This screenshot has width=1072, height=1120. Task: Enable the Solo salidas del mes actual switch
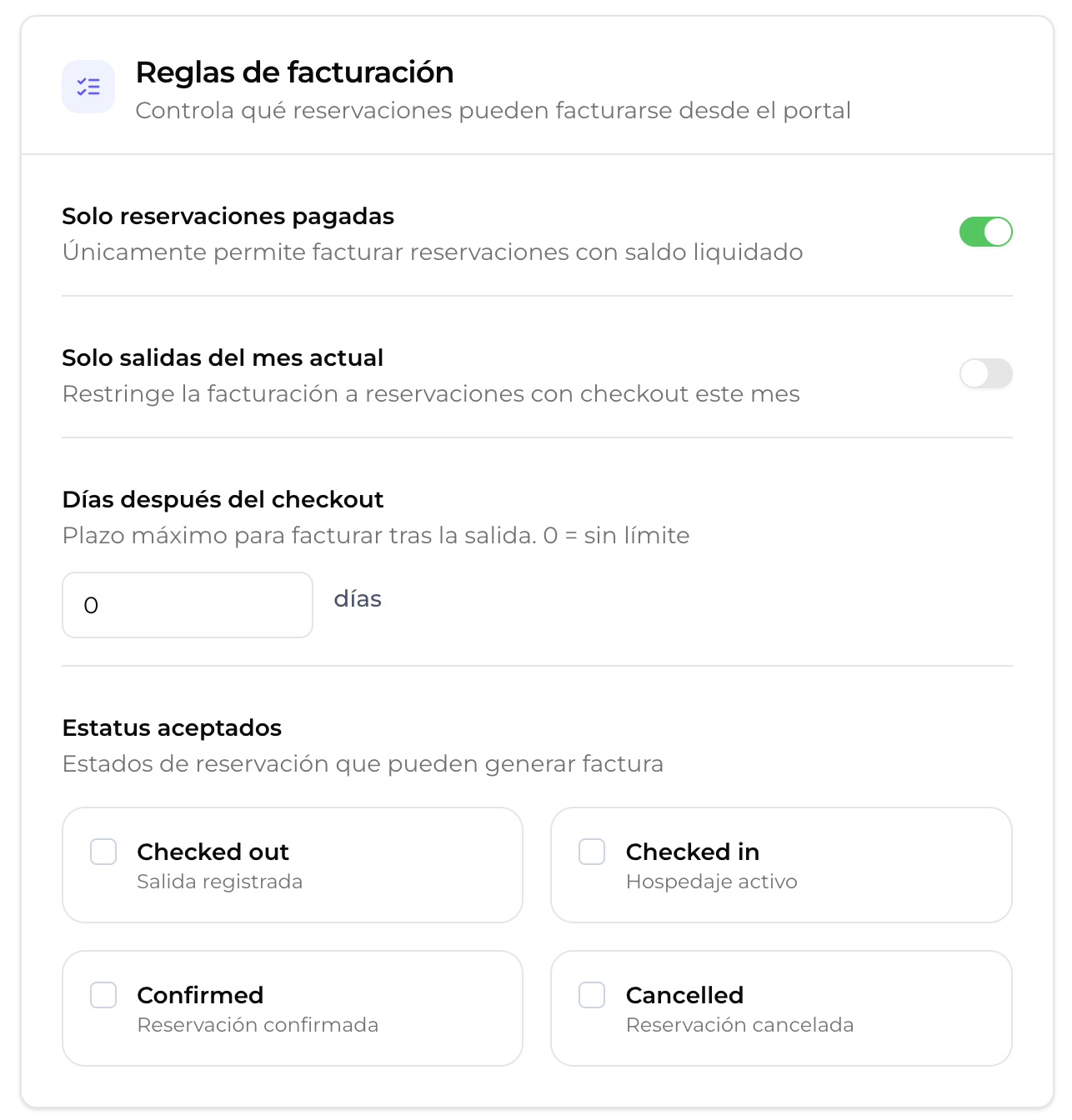click(x=986, y=373)
